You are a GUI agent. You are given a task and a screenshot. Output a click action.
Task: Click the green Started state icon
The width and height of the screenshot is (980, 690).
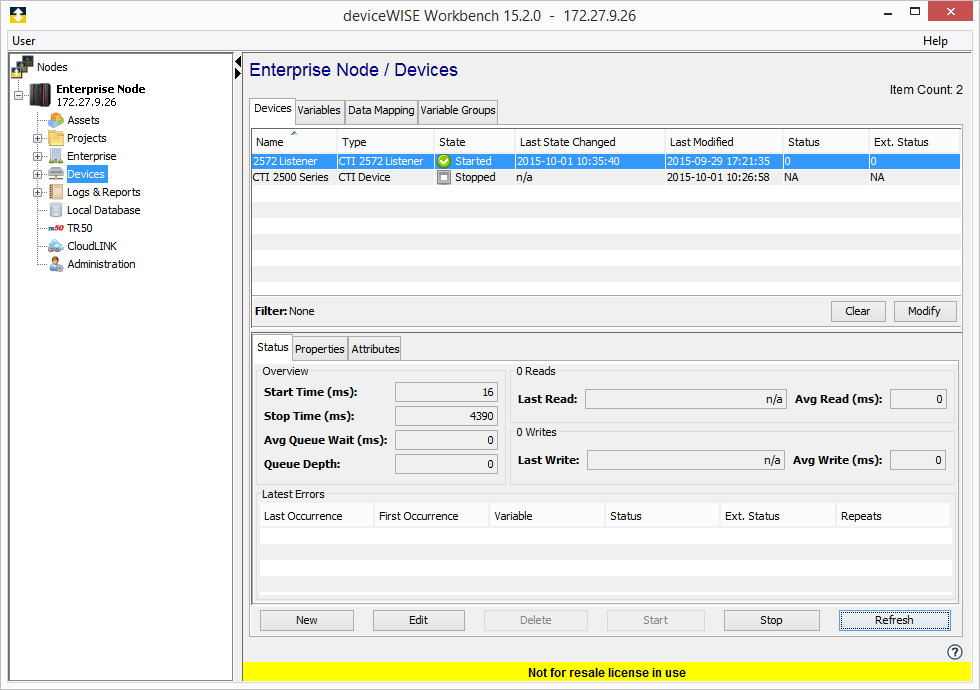tap(445, 161)
